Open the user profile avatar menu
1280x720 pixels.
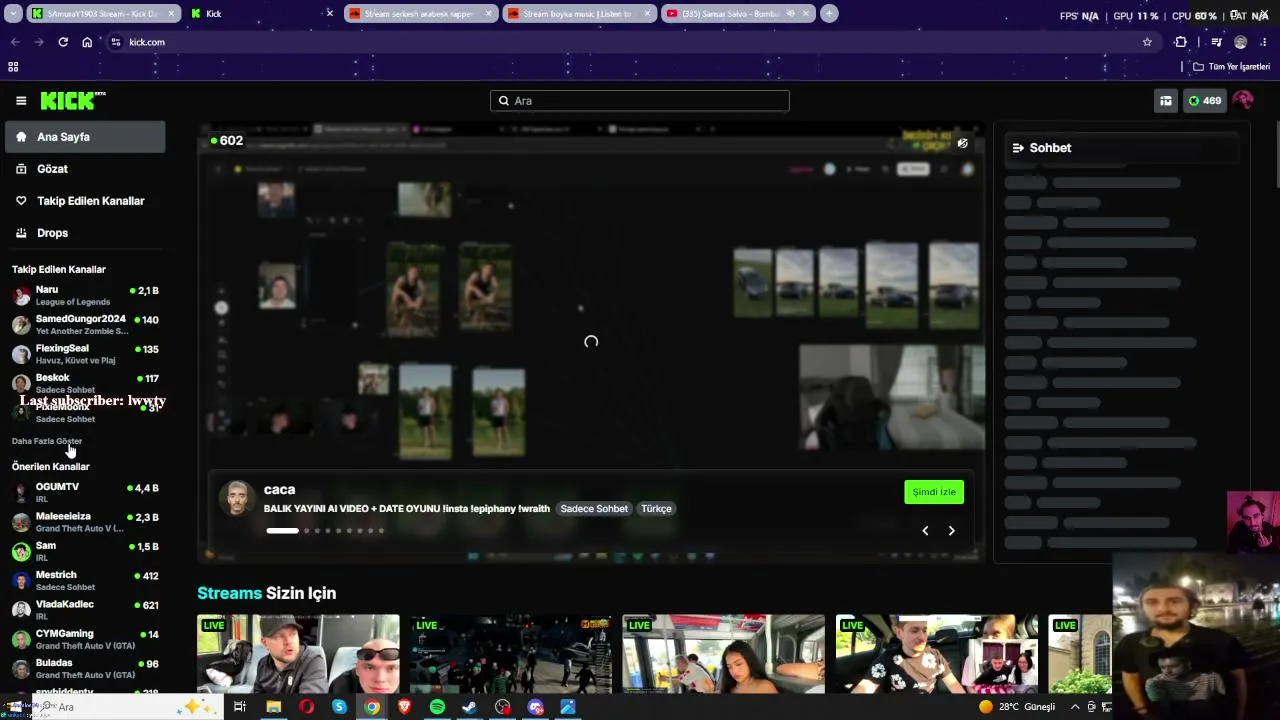(x=1243, y=101)
